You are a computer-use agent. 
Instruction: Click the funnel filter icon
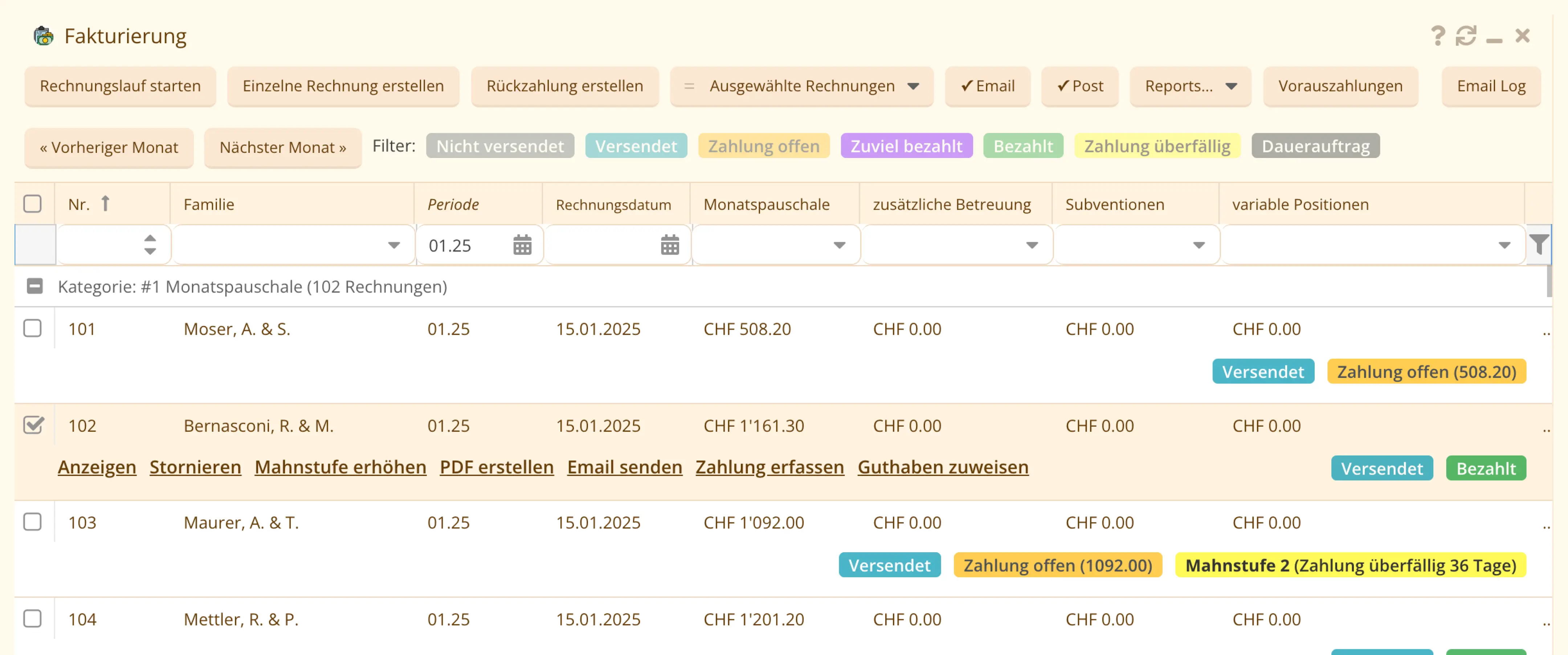[x=1539, y=245]
